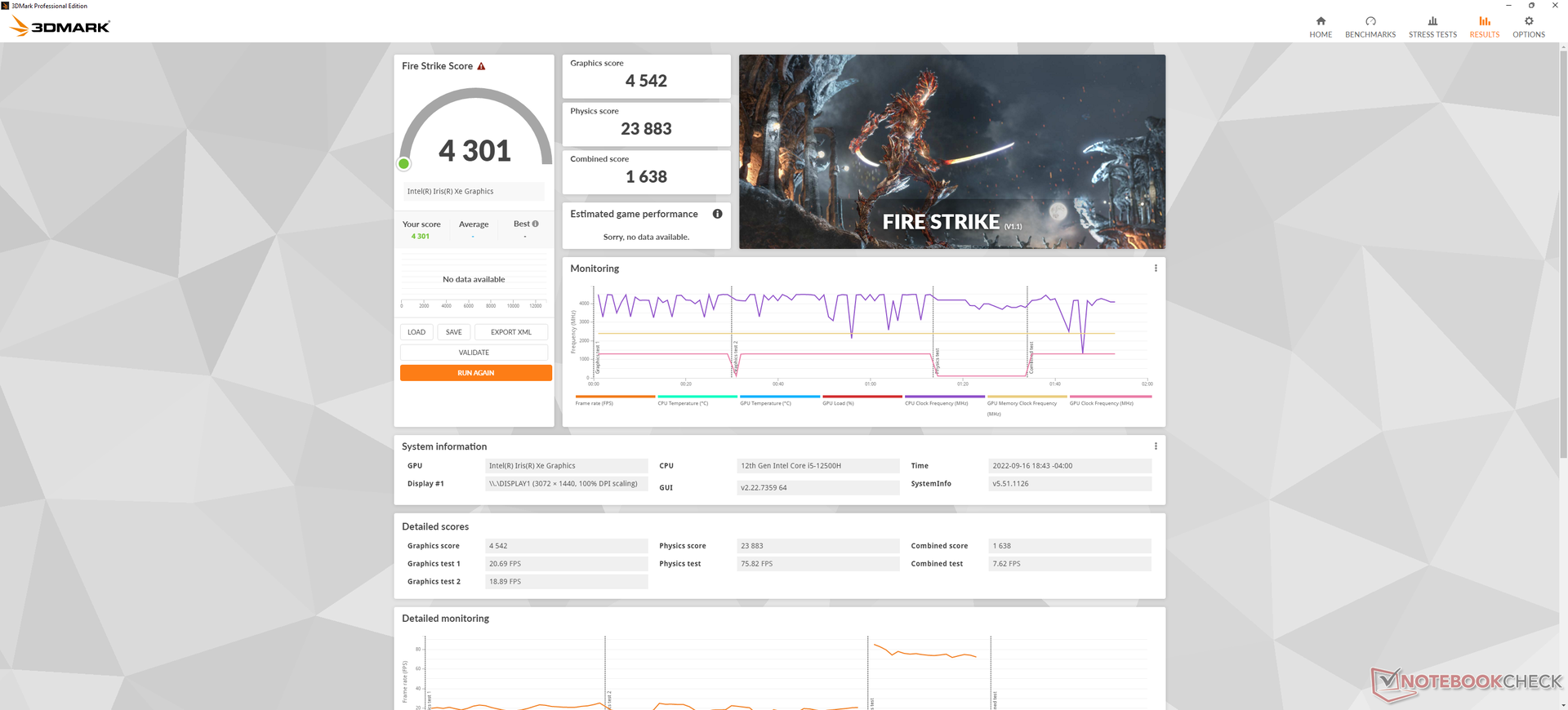Click the green score gauge indicator
Screen dimensions: 1568x710
[403, 164]
